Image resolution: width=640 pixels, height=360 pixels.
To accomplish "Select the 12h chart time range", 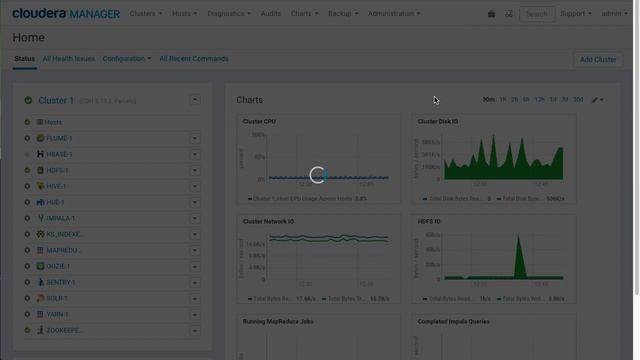I will click(540, 100).
